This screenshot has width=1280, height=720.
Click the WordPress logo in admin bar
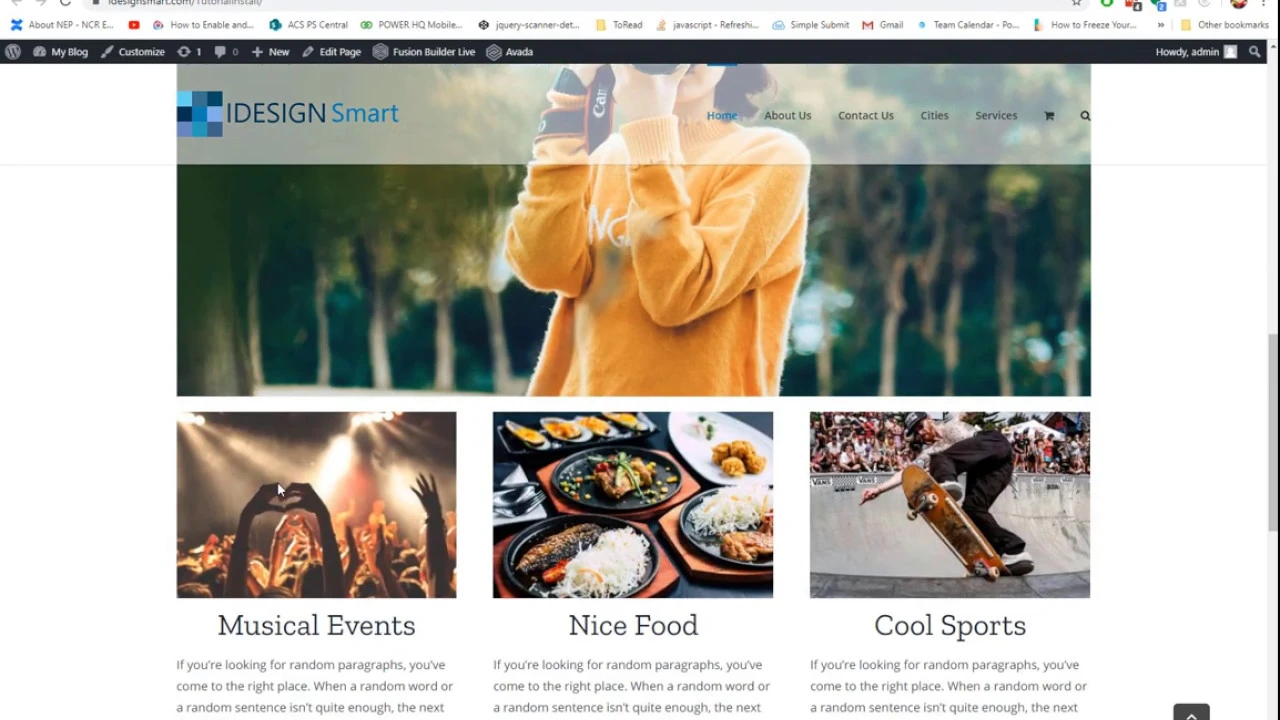[x=13, y=52]
